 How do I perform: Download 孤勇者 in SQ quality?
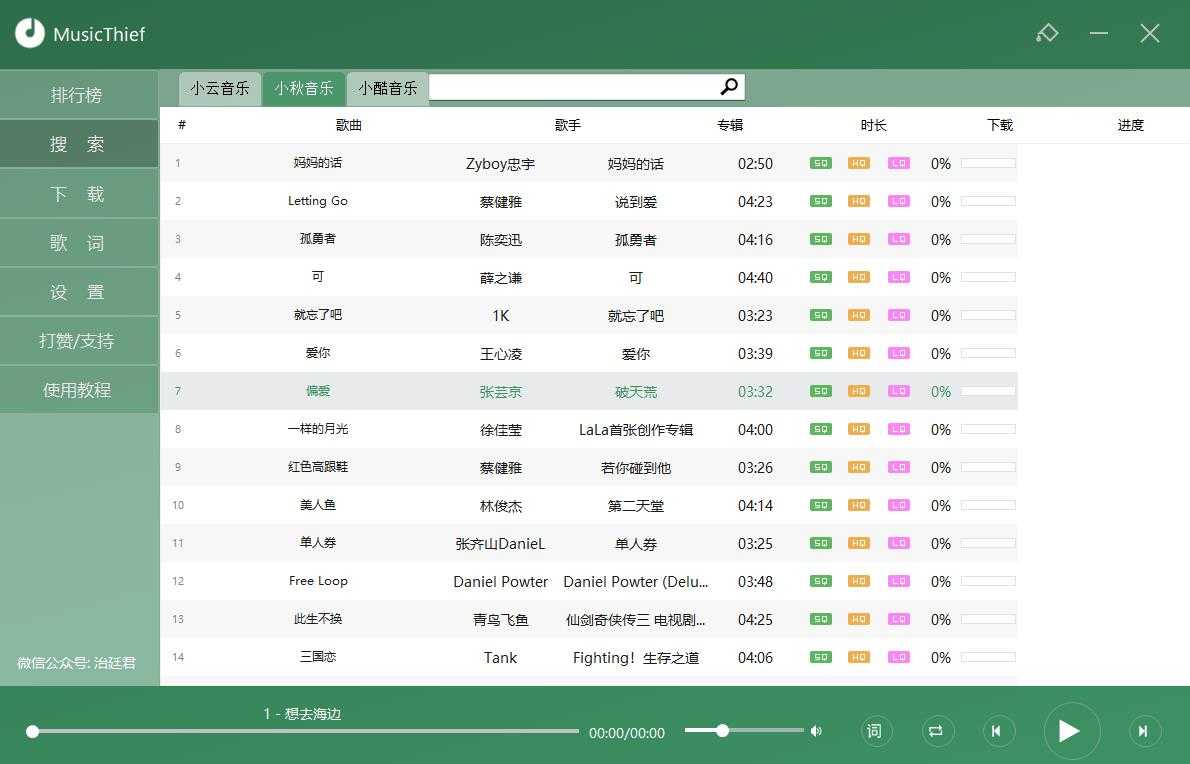pyautogui.click(x=820, y=239)
